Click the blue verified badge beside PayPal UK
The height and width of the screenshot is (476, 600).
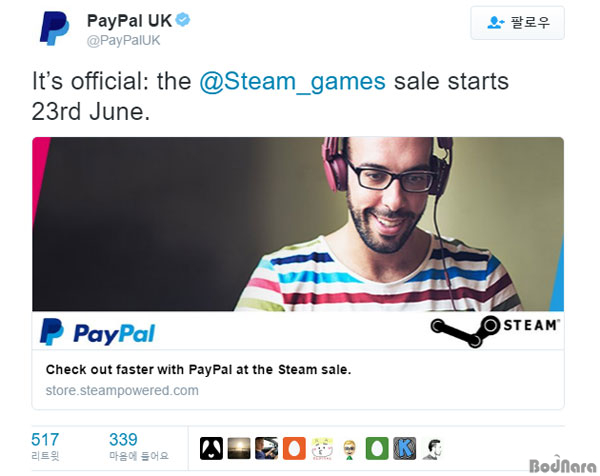pos(183,20)
